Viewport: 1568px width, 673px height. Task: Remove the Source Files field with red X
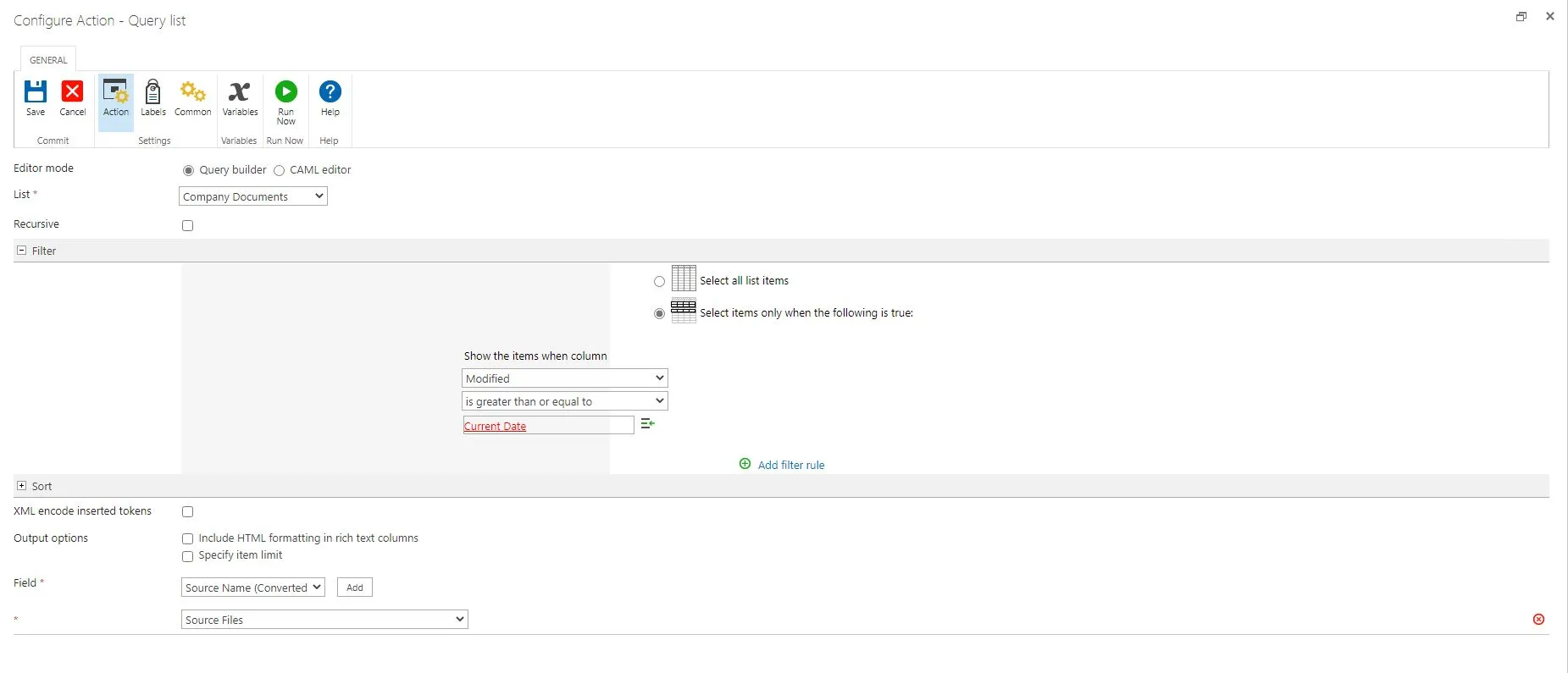pyautogui.click(x=1538, y=620)
